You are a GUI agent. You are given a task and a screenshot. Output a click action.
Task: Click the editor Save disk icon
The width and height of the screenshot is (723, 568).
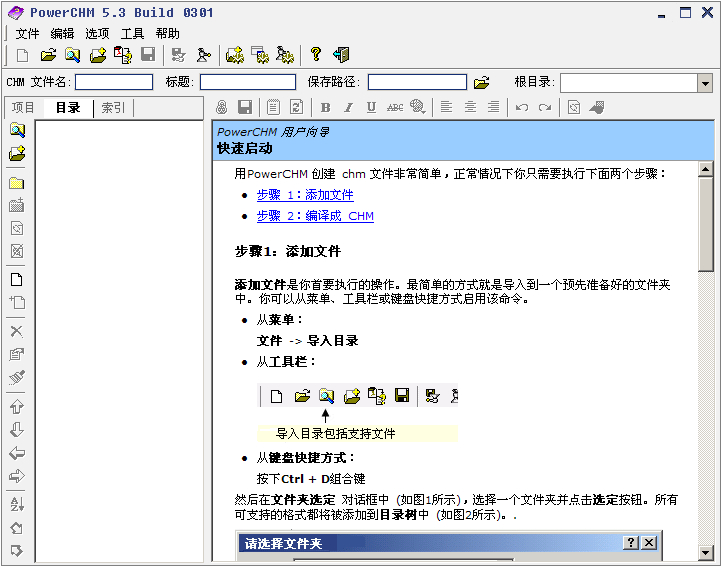tap(245, 107)
